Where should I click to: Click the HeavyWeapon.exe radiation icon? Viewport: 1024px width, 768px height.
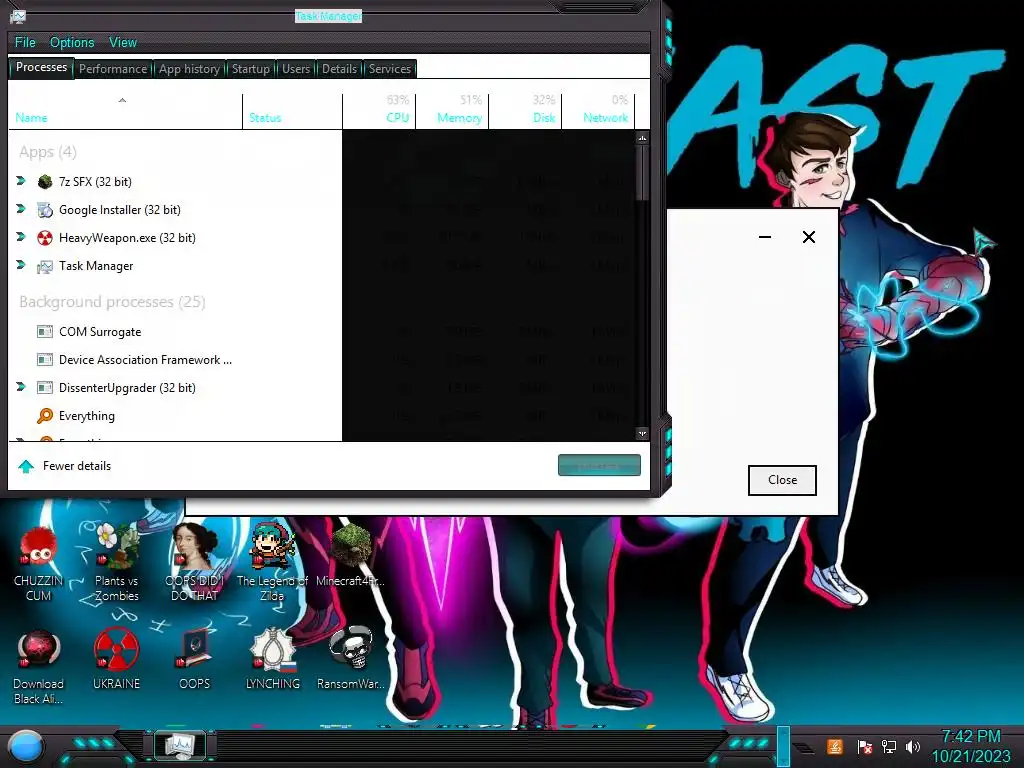point(44,238)
